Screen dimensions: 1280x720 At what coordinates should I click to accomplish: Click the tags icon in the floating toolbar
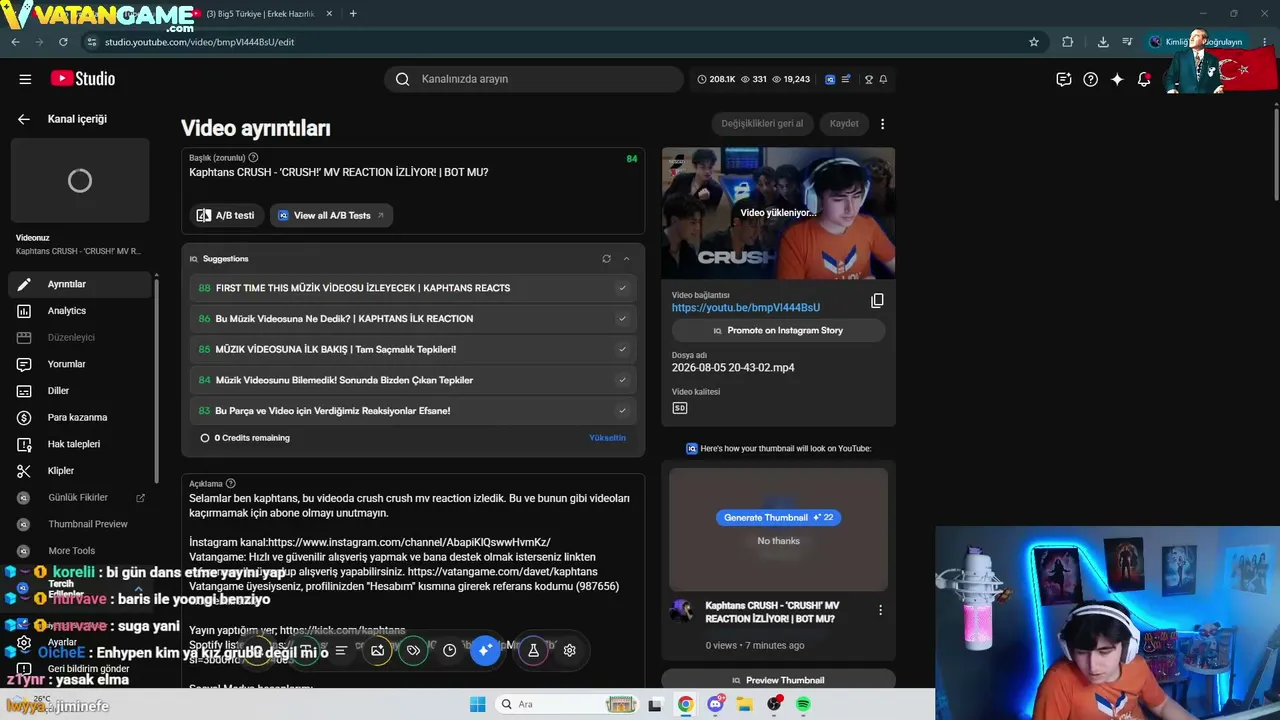coord(413,650)
